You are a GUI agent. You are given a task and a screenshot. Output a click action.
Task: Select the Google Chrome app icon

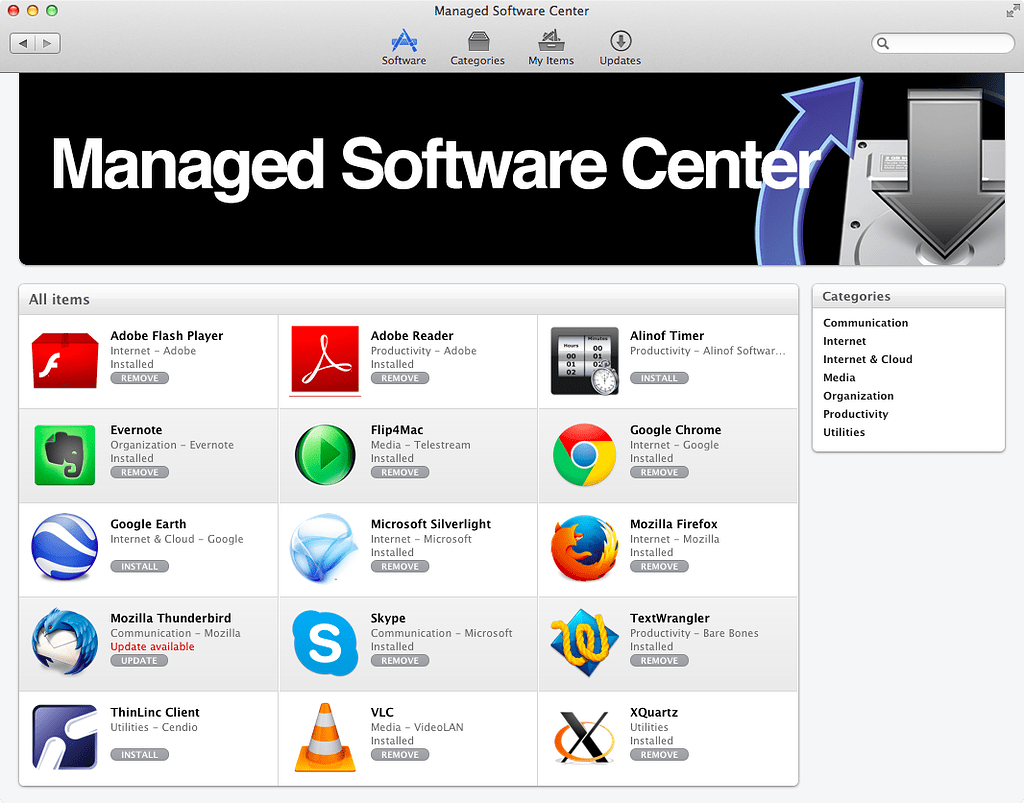point(584,455)
